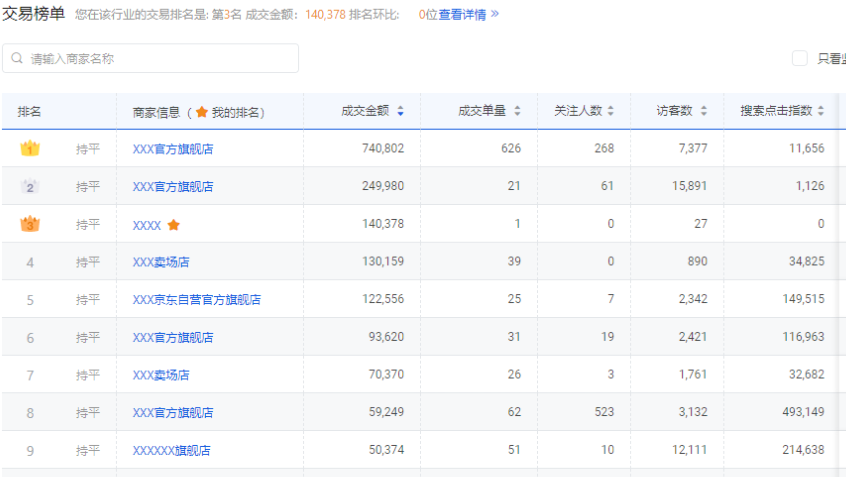Toggle the 只看 checkbox at top right

pos(799,59)
